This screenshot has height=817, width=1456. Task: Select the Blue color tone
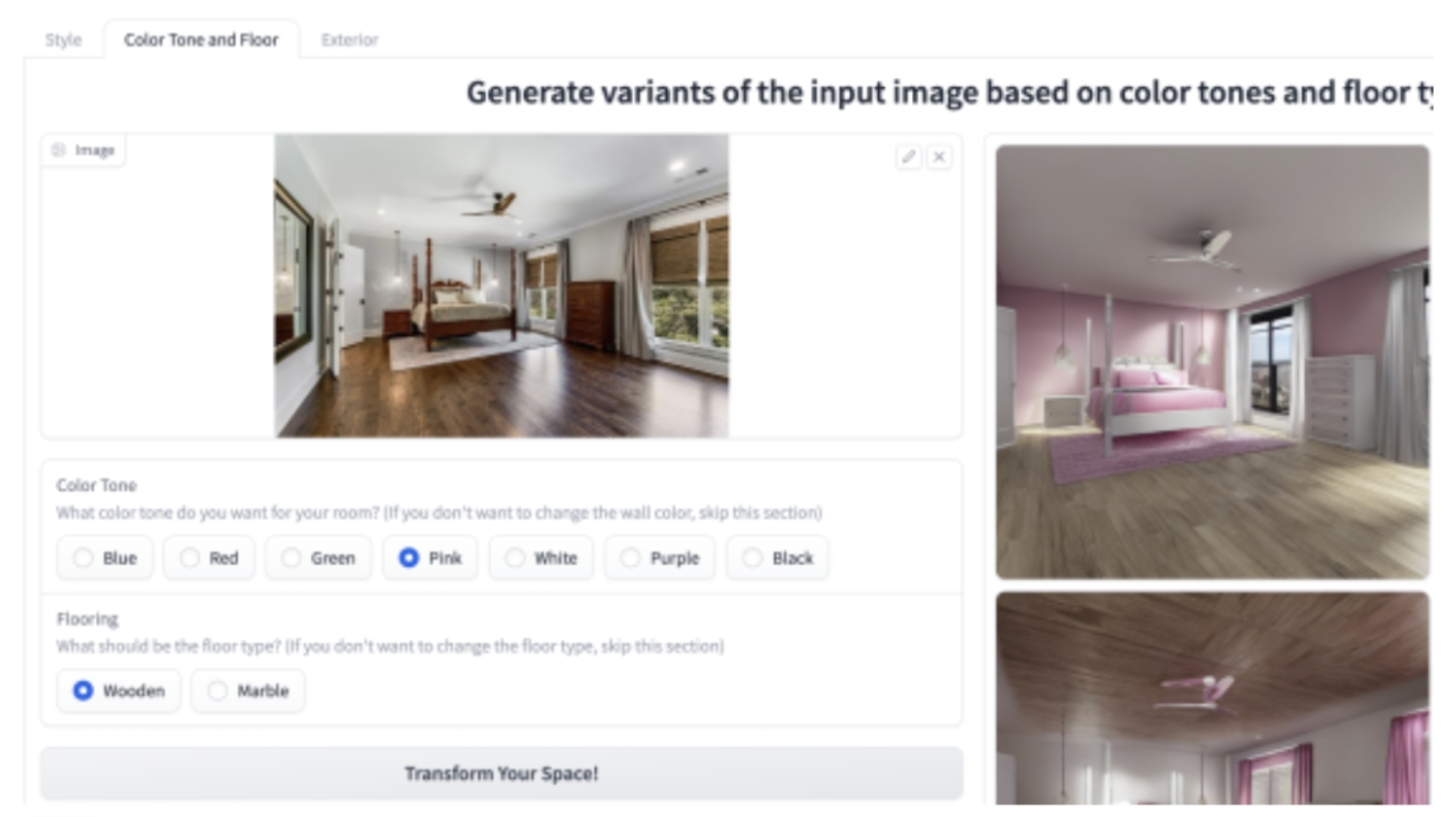coord(105,558)
